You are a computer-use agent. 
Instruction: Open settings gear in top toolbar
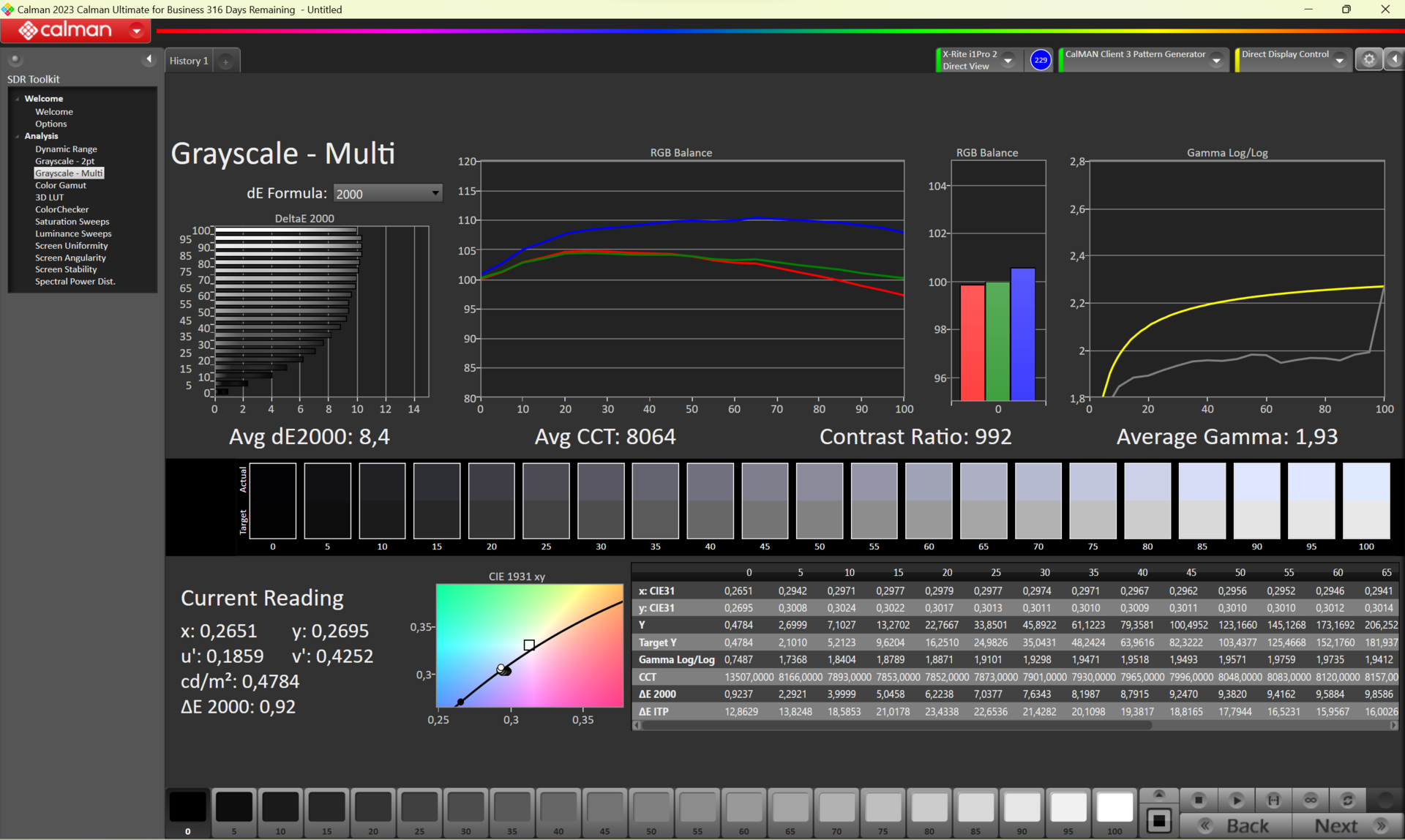(1368, 60)
